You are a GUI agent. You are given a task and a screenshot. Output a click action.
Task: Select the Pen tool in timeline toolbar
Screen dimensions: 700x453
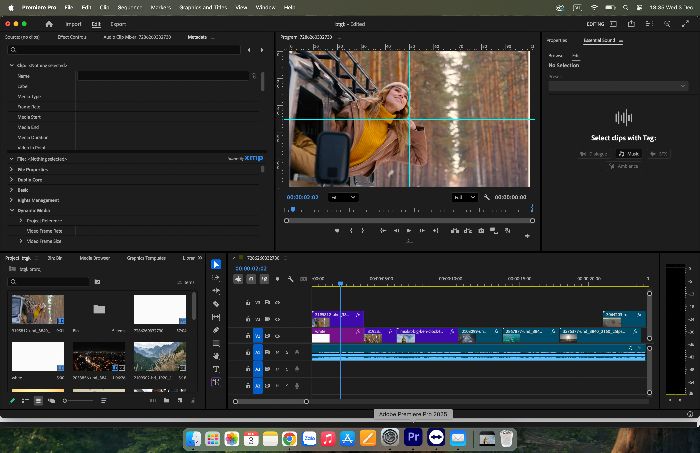pos(216,330)
